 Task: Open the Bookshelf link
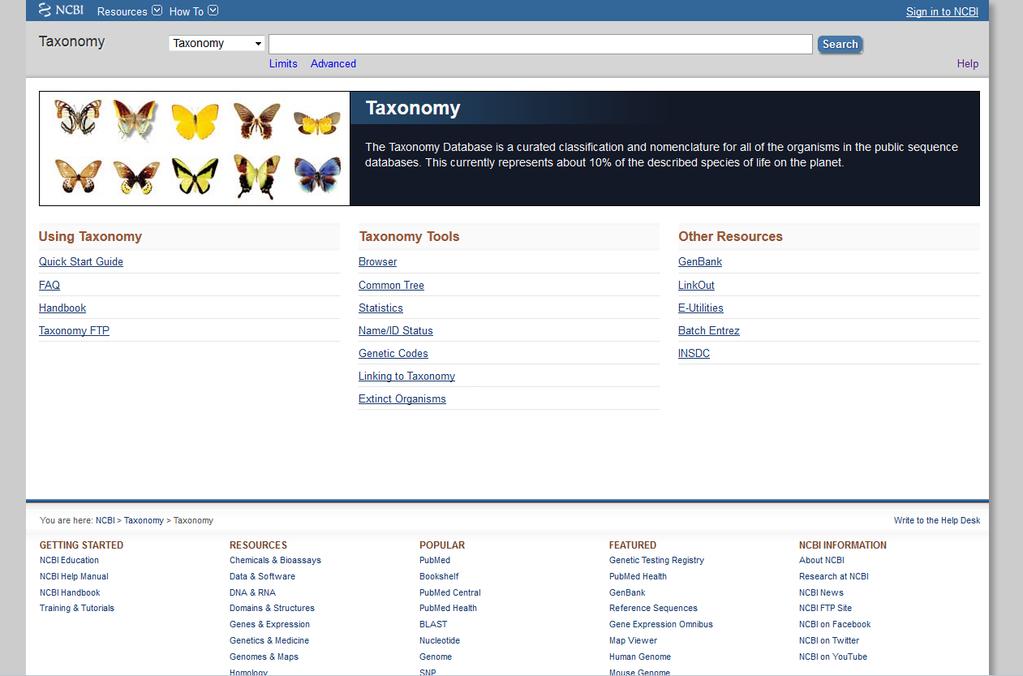click(x=438, y=577)
